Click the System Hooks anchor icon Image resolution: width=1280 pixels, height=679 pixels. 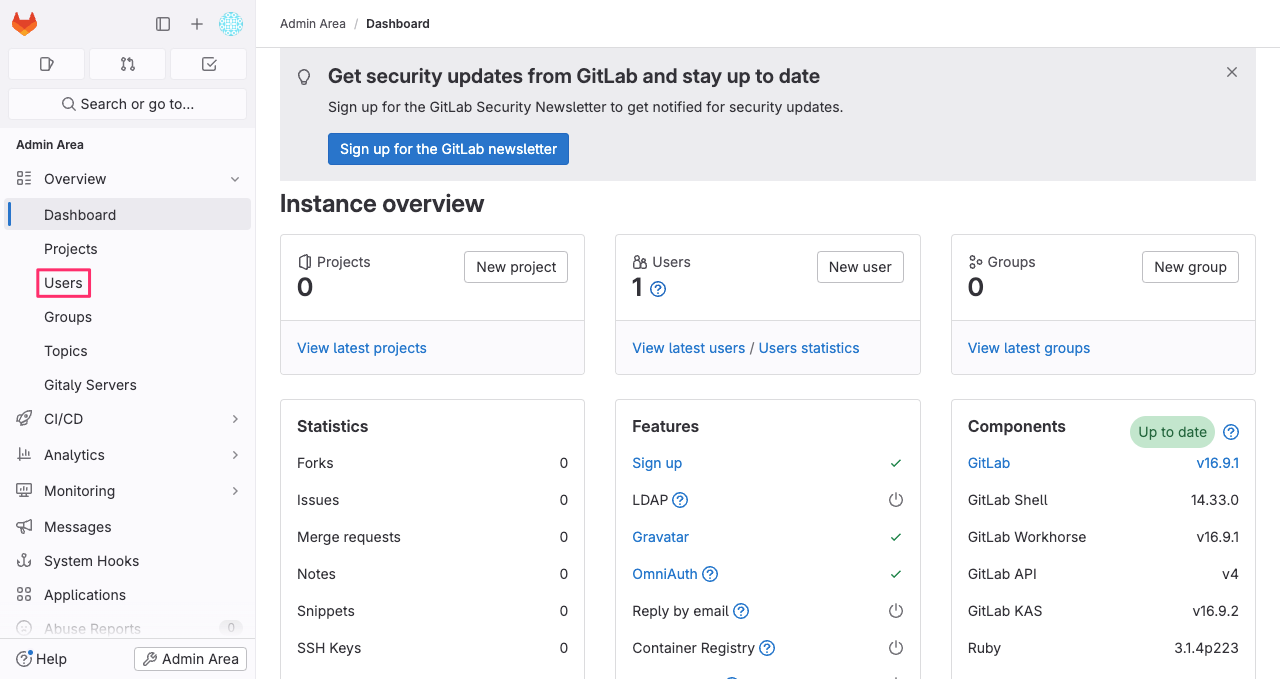click(x=24, y=561)
